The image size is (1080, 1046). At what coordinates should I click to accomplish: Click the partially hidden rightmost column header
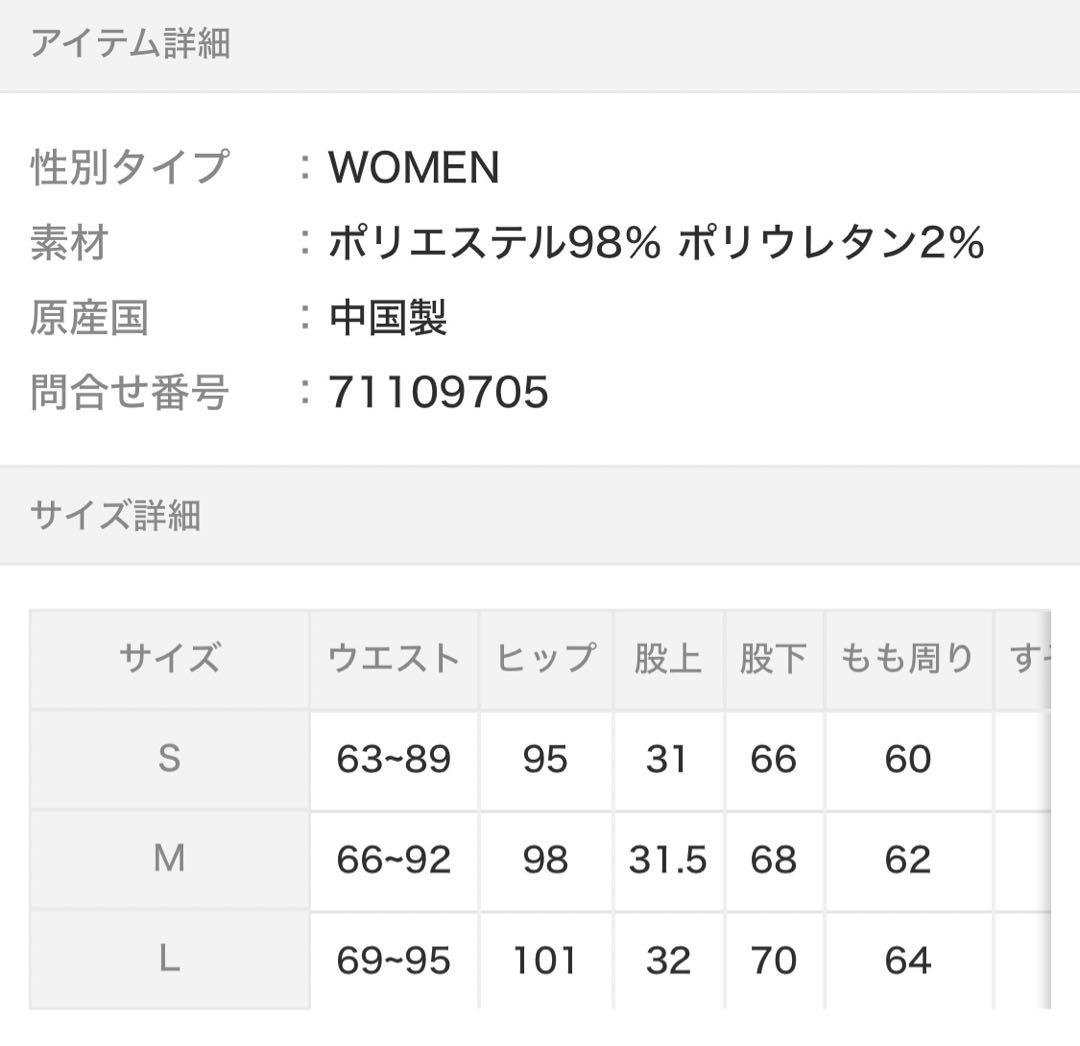click(x=1022, y=659)
